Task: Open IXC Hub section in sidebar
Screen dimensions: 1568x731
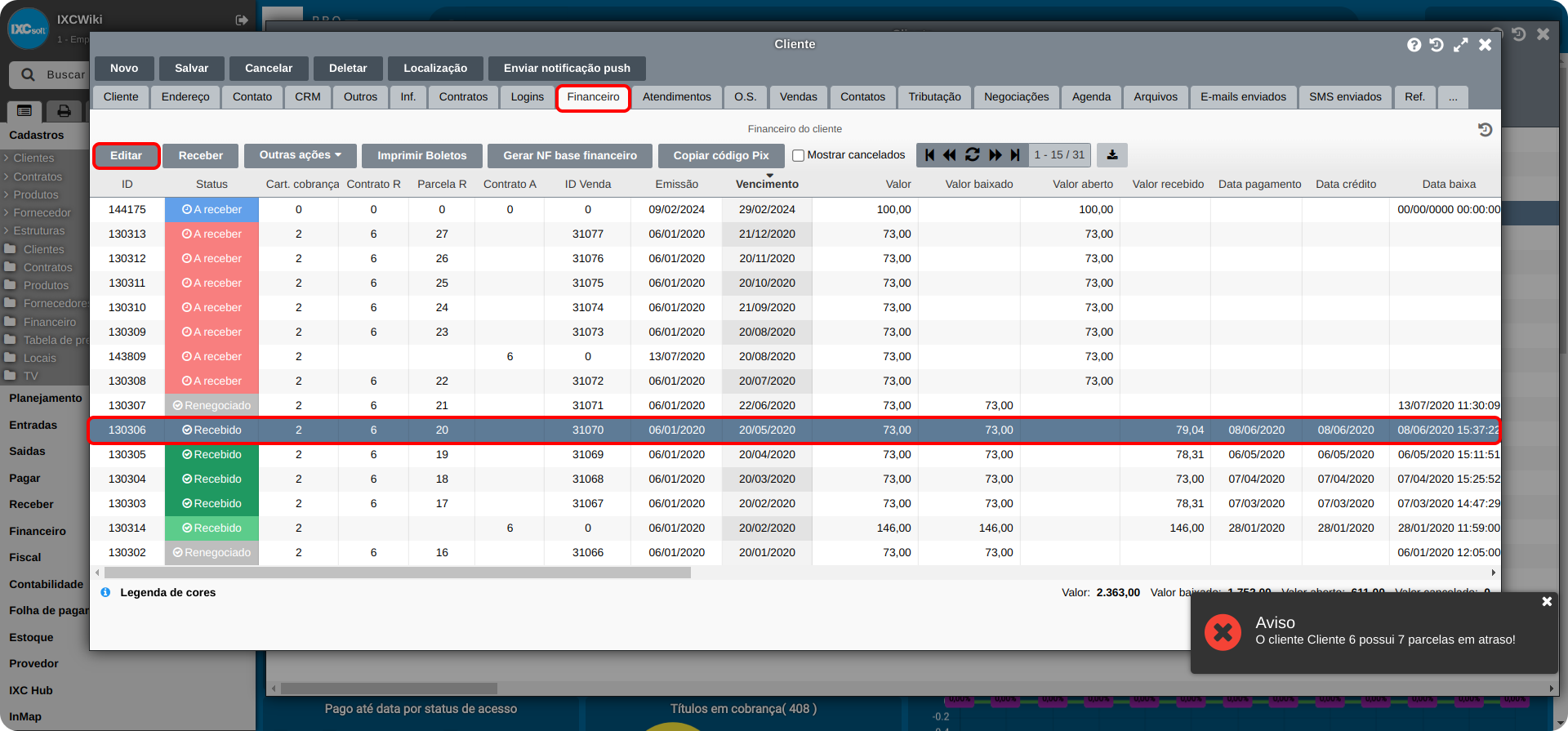Action: [31, 690]
